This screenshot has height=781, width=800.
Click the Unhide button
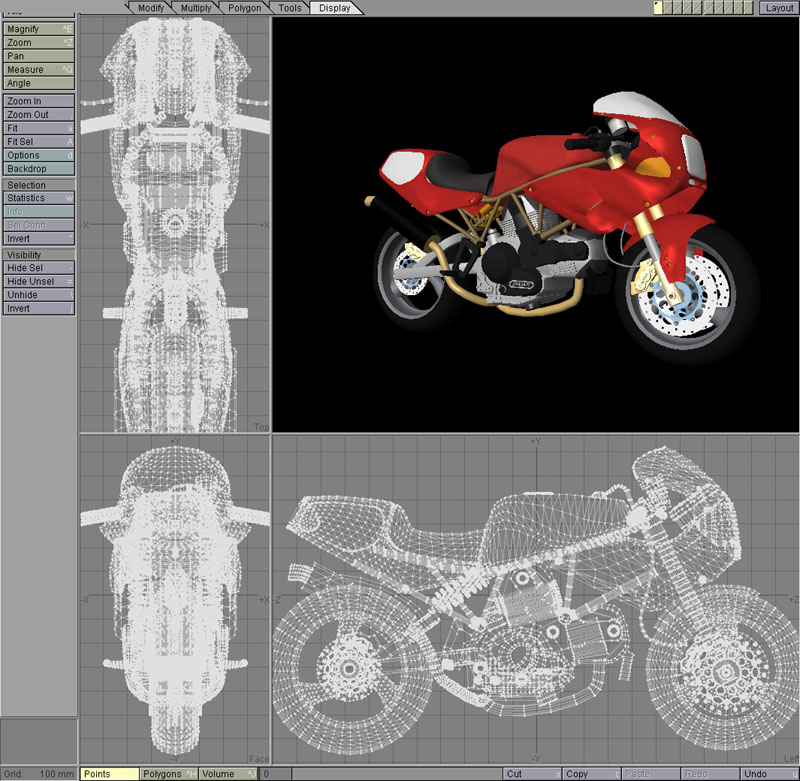pos(39,295)
